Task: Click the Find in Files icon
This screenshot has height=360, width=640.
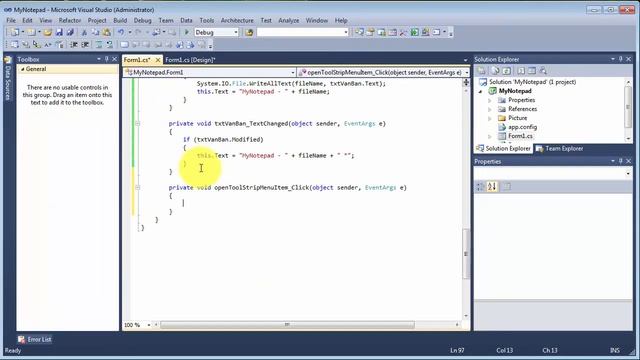Action: point(249,32)
